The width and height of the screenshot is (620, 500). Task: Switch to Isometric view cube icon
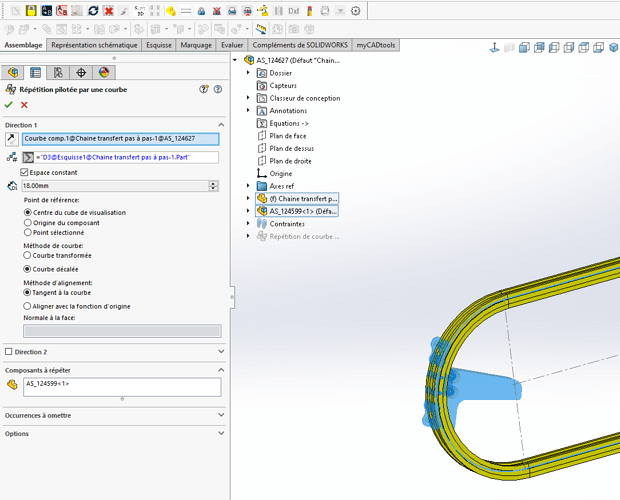pyautogui.click(x=613, y=48)
